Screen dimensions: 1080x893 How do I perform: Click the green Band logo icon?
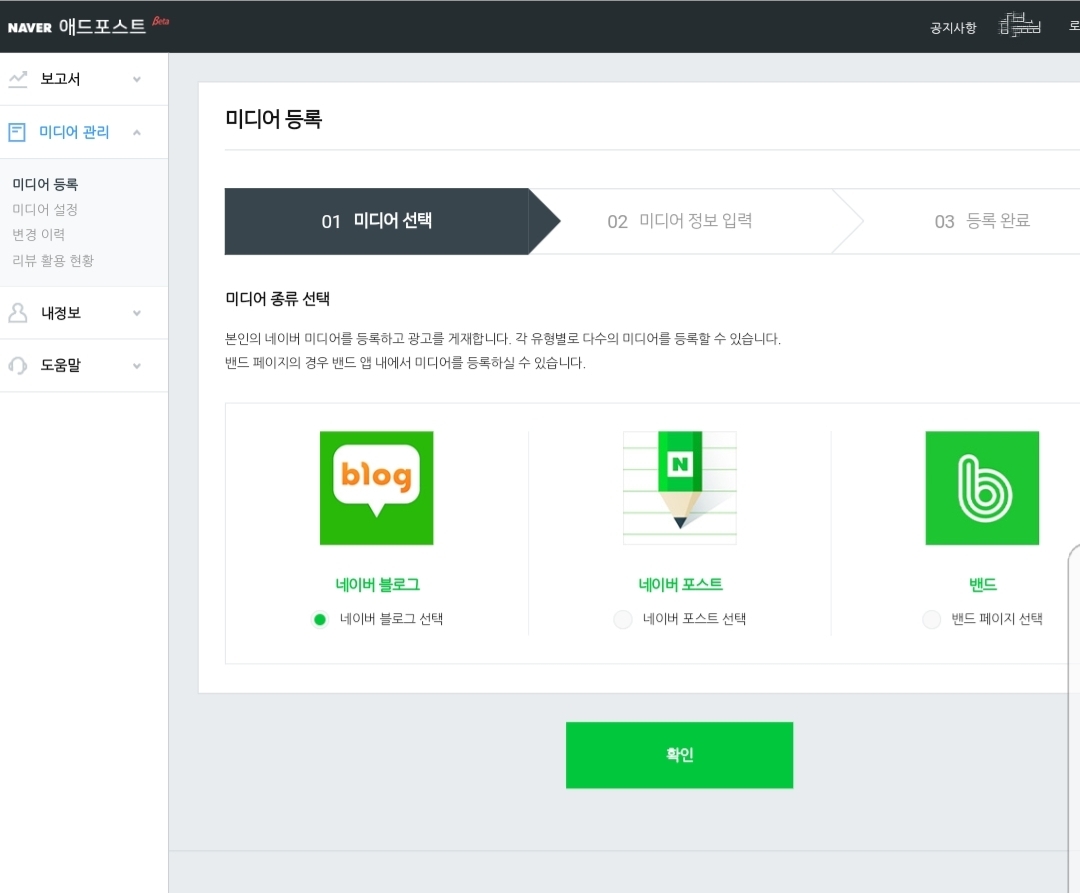982,488
